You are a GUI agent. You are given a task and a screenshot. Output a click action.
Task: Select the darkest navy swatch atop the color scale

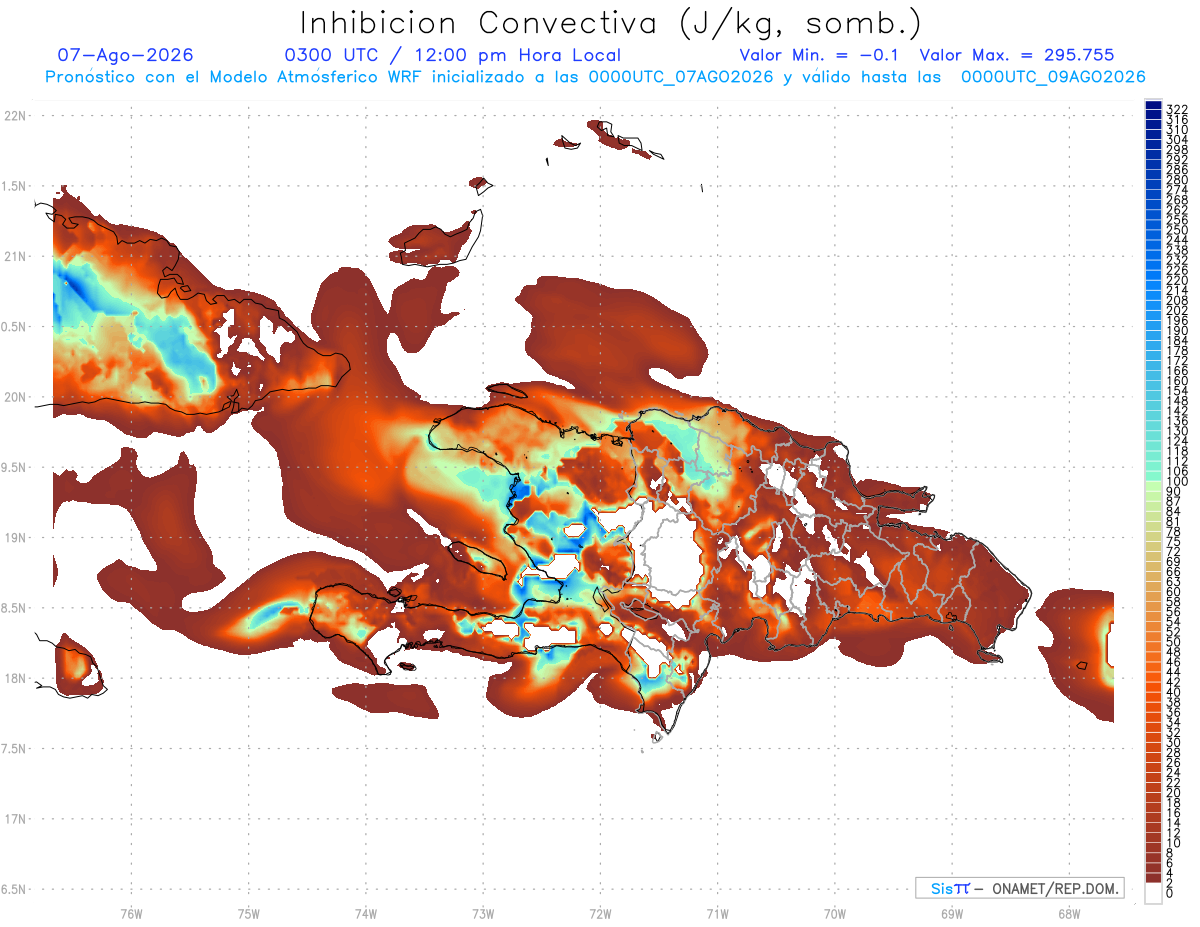pos(1153,105)
